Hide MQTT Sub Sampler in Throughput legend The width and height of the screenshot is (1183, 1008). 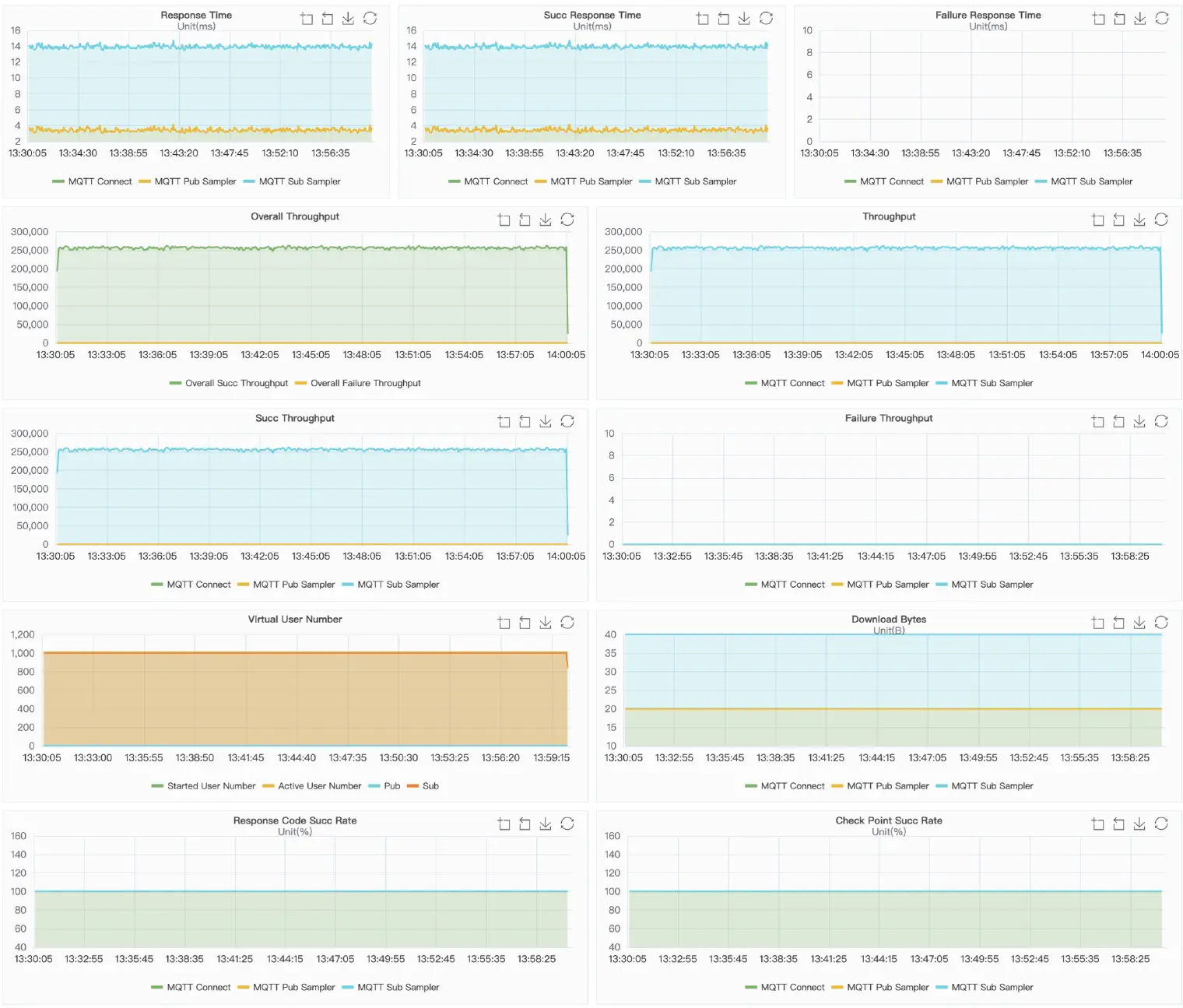coord(985,383)
